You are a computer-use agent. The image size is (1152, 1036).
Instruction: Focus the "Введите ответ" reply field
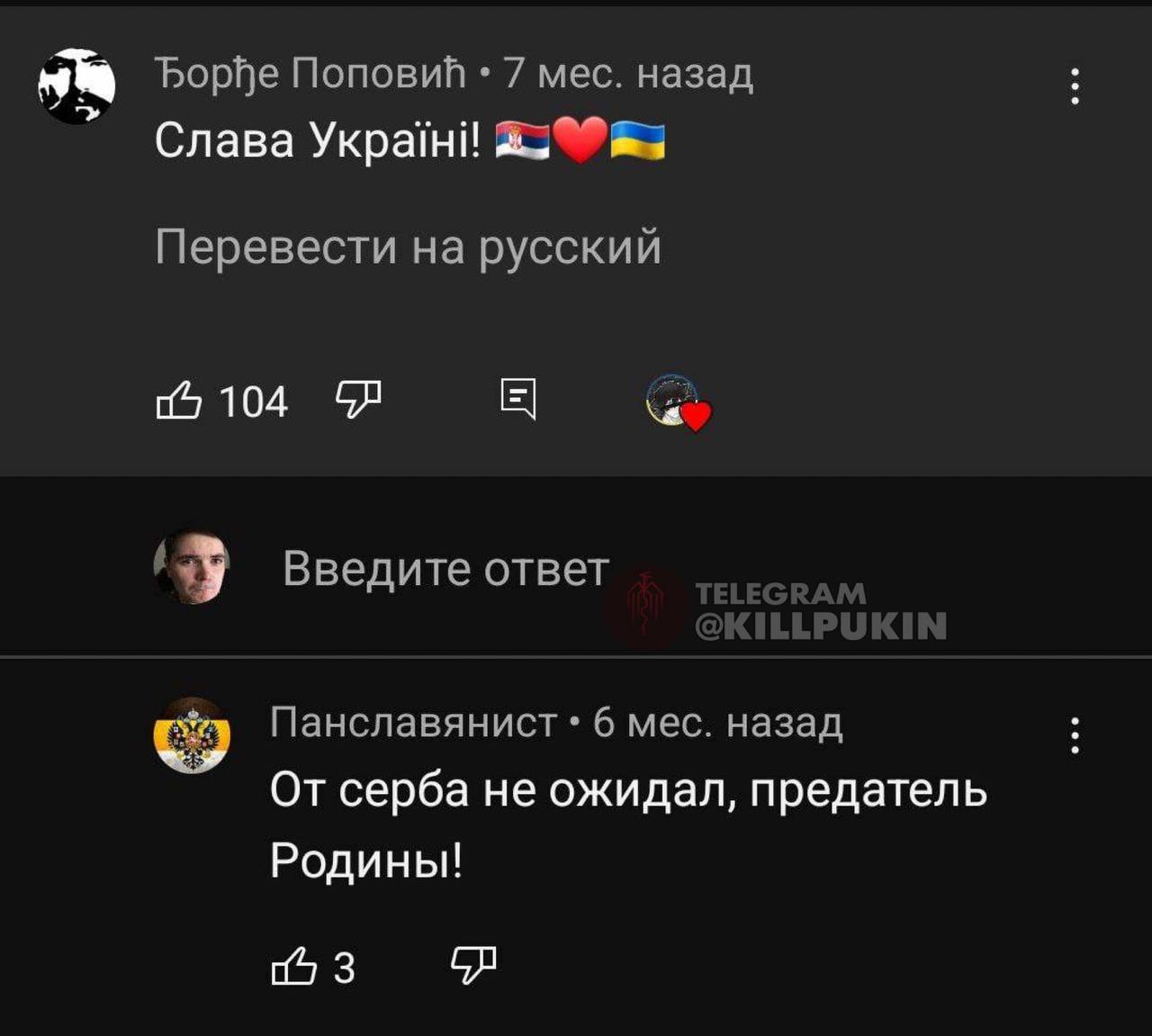click(445, 569)
